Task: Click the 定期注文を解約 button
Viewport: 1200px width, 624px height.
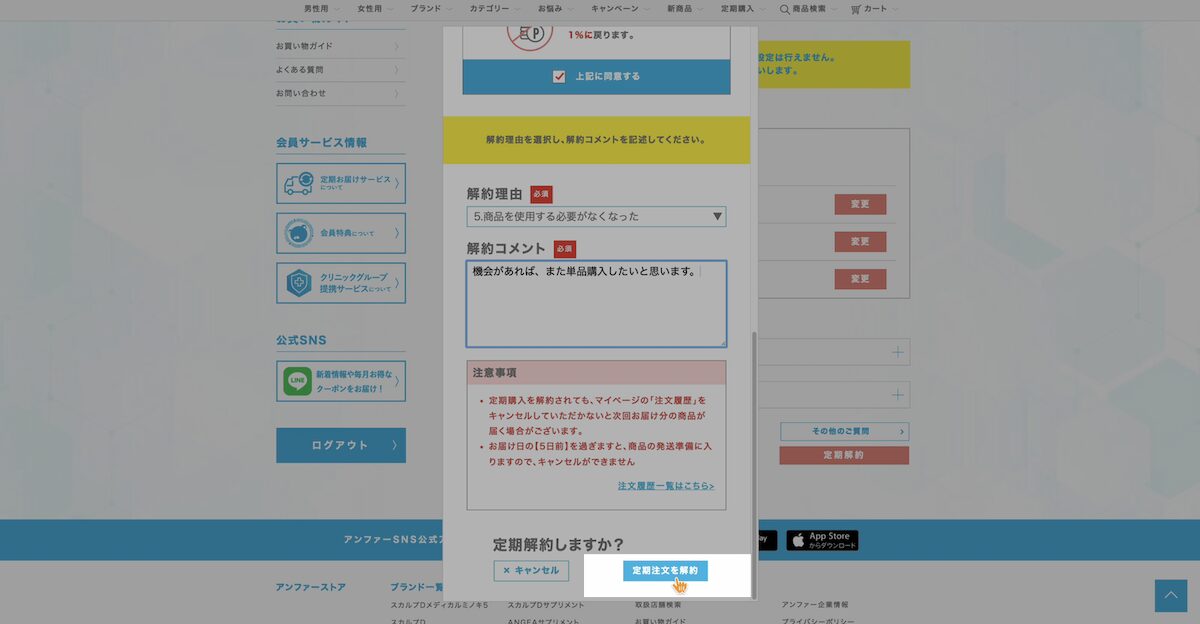Action: coord(666,570)
